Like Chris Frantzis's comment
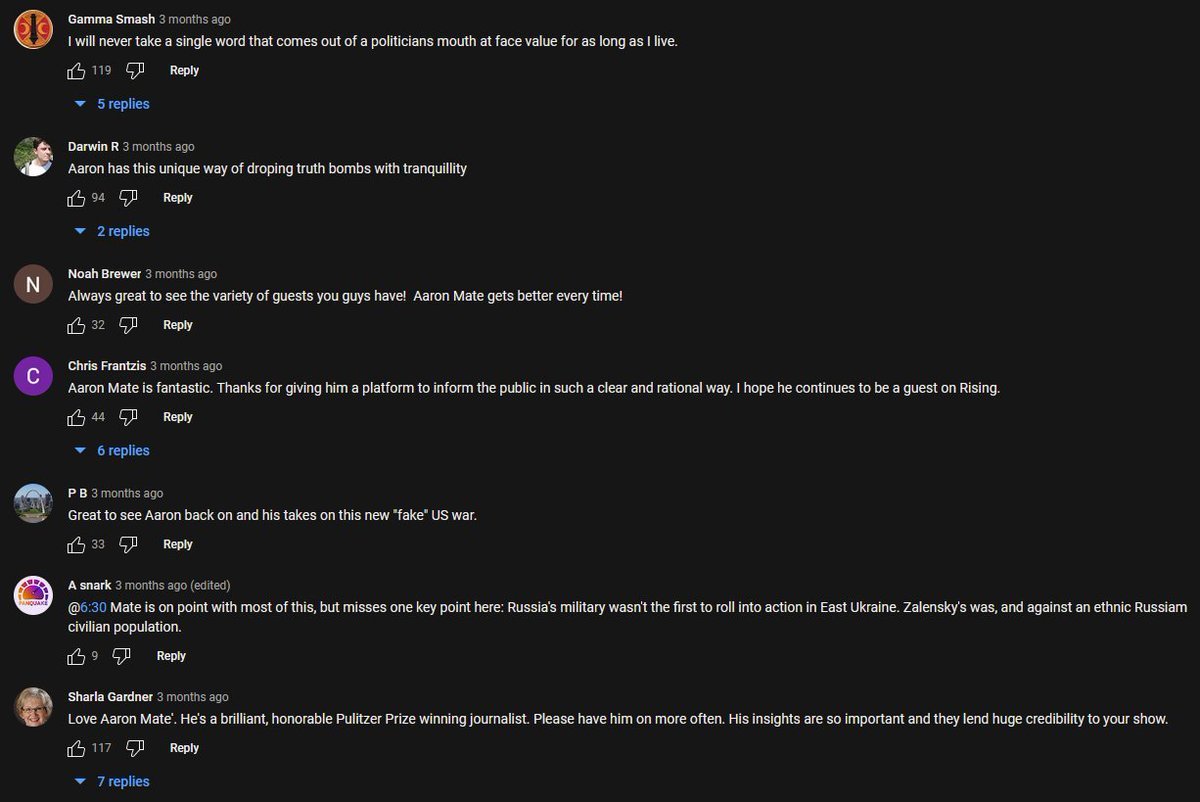1200x802 pixels. click(x=77, y=417)
